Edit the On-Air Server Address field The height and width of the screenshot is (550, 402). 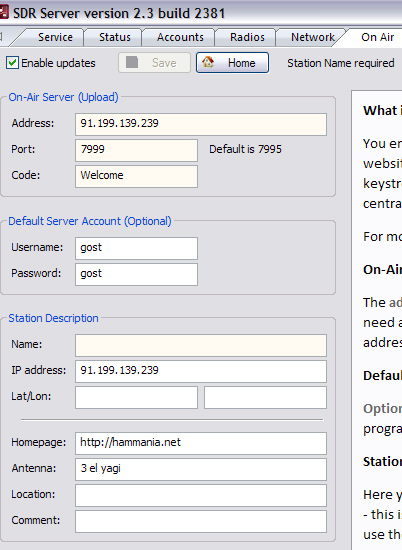point(201,124)
